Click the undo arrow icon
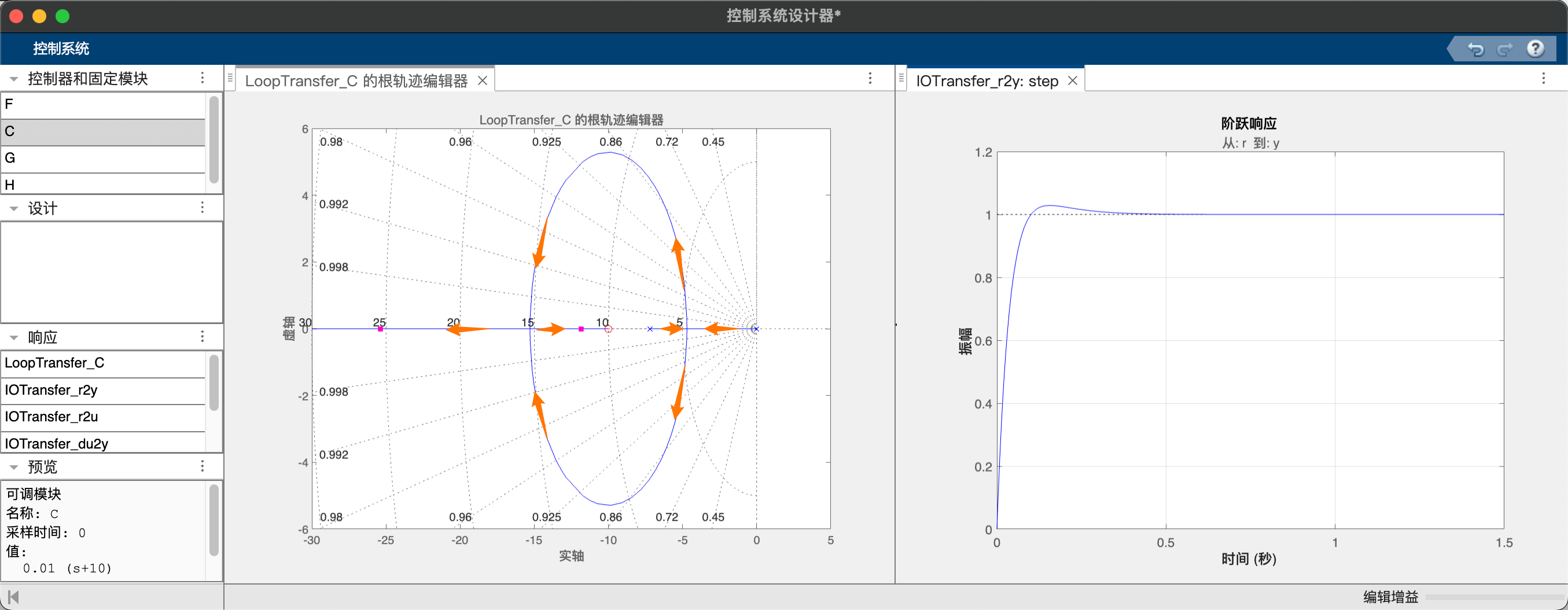The width and height of the screenshot is (1568, 610). point(1475,49)
